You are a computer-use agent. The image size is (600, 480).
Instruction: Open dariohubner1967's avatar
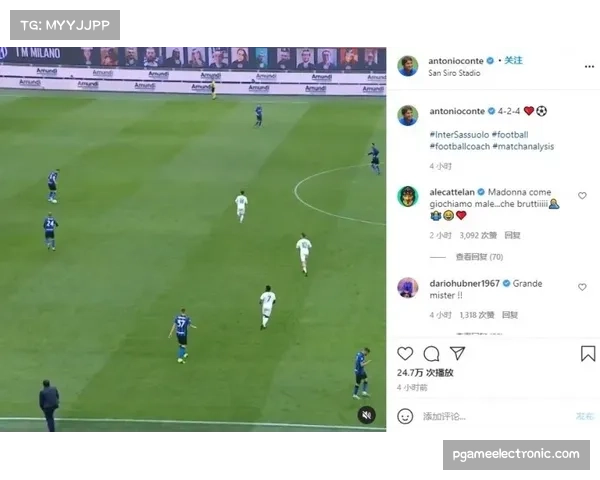[408, 287]
